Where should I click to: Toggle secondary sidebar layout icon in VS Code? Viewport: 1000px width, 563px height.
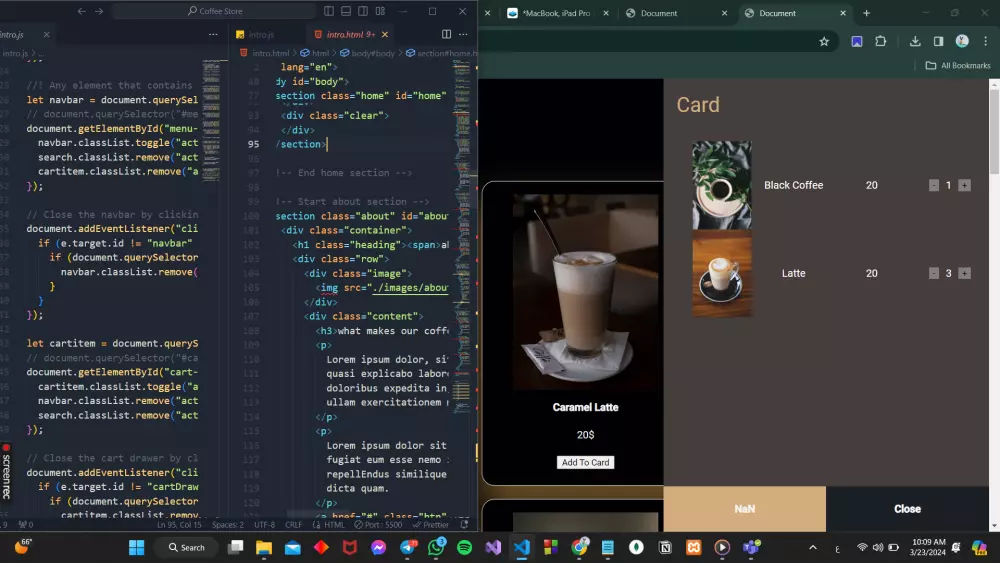pyautogui.click(x=363, y=11)
